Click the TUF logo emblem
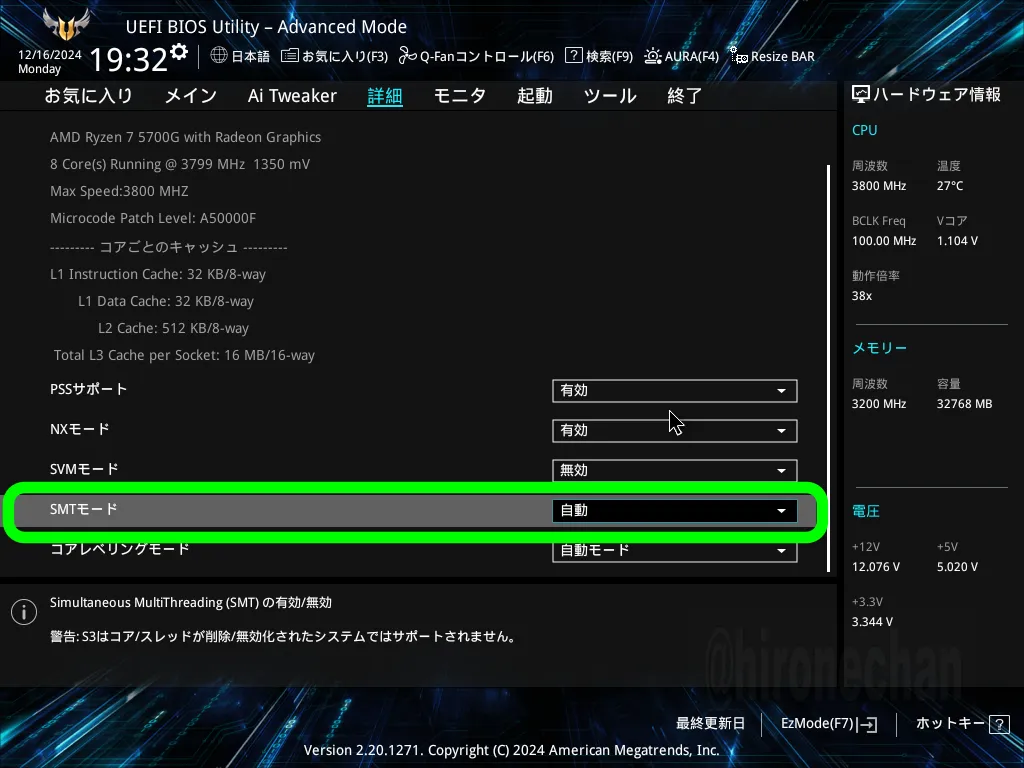The width and height of the screenshot is (1024, 768). 66,25
